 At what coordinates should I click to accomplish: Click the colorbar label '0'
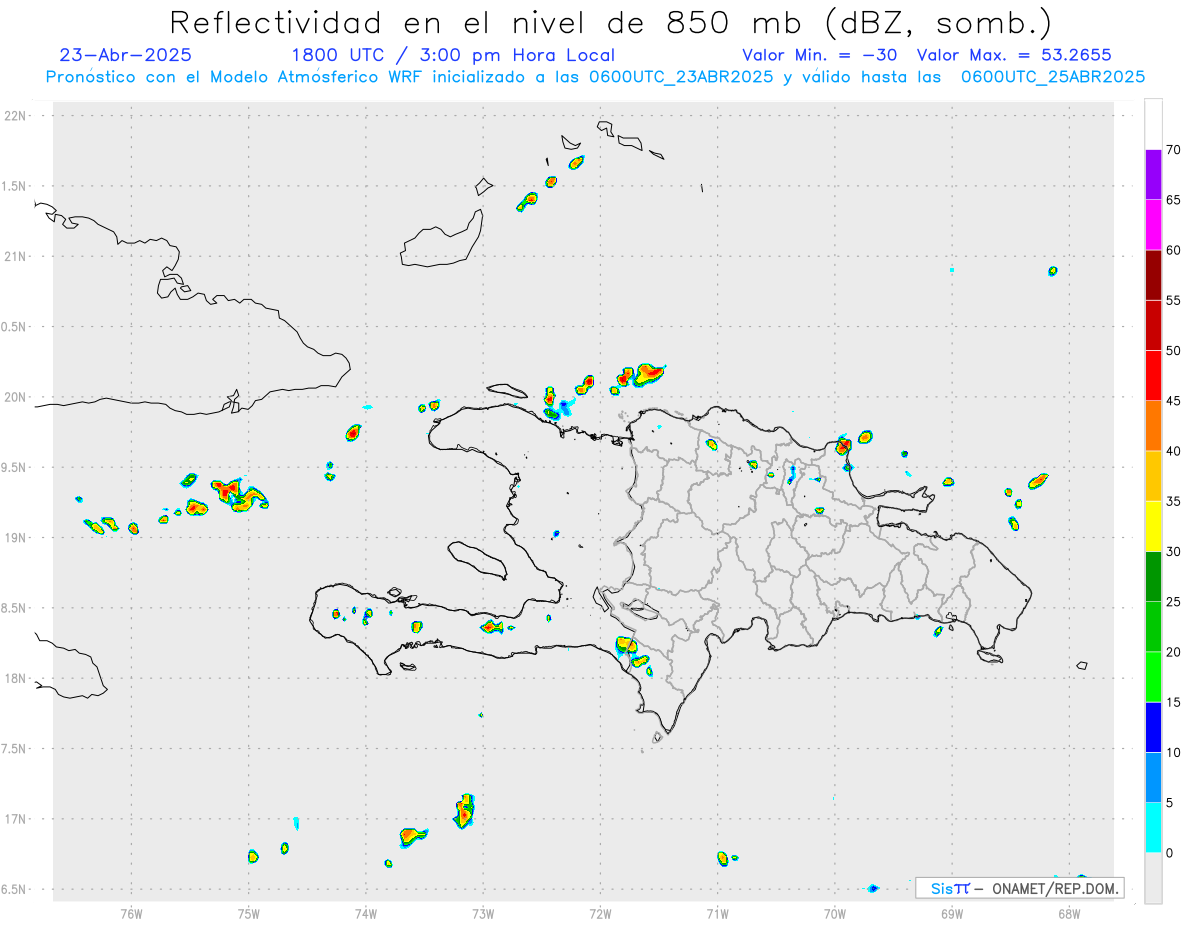(1169, 852)
